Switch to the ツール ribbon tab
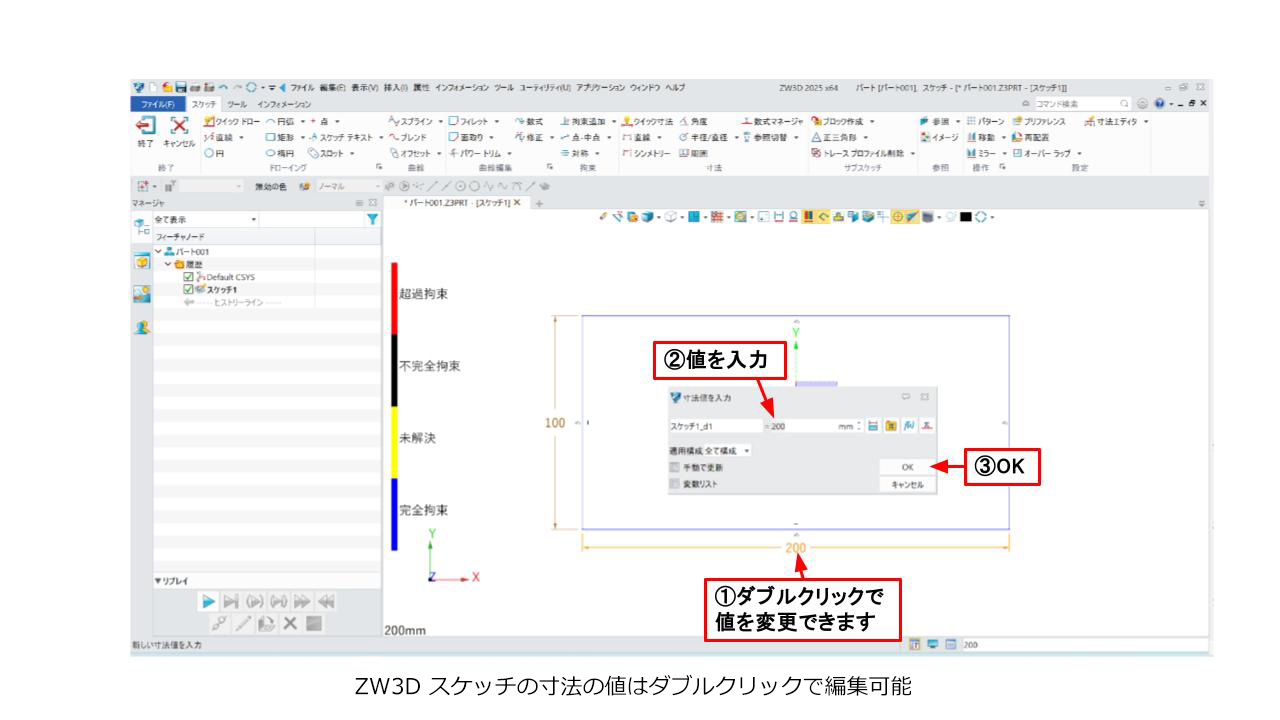The height and width of the screenshot is (720, 1280). click(237, 104)
